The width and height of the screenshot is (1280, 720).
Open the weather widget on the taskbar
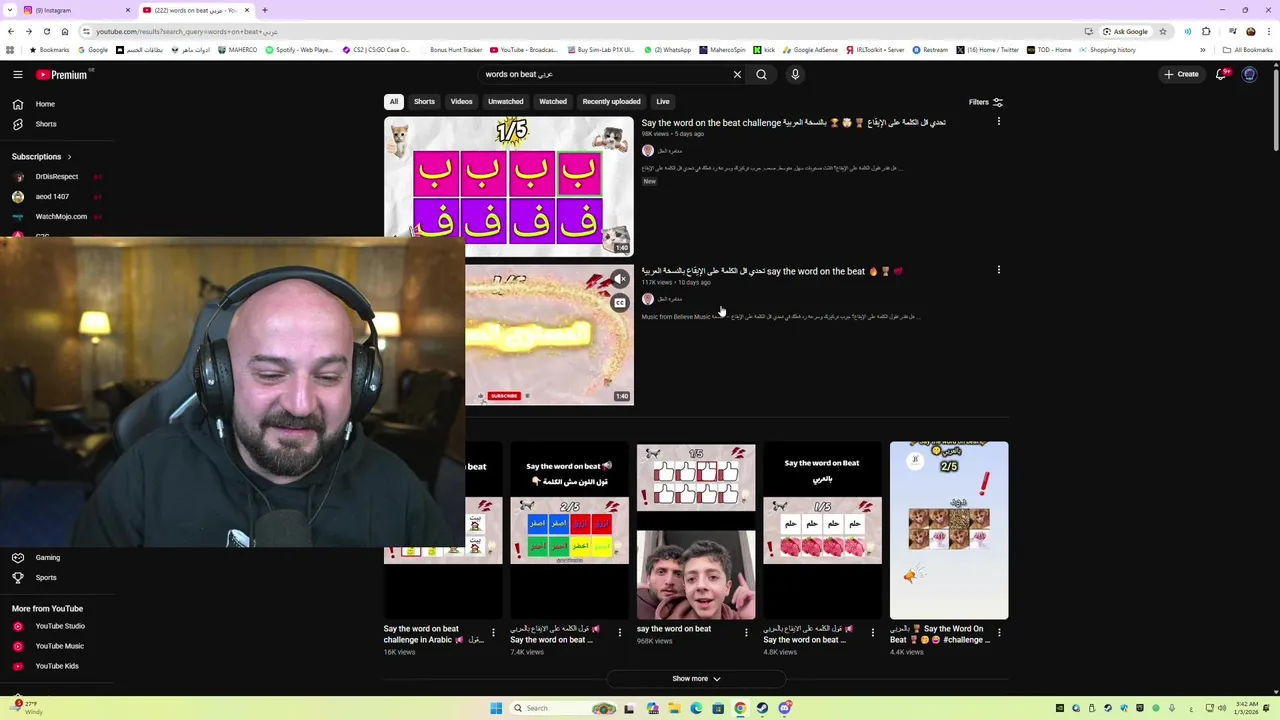[x=28, y=708]
